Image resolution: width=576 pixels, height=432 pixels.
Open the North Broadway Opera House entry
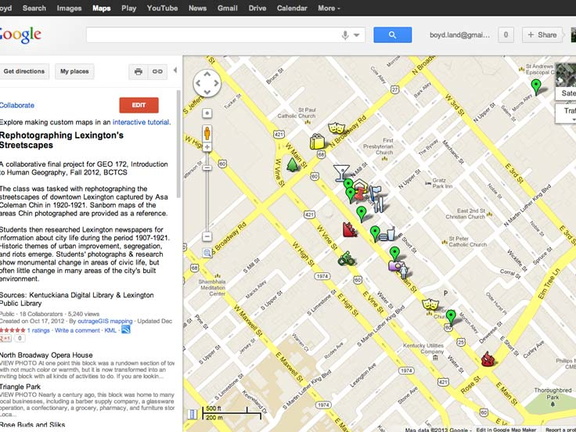(x=46, y=355)
